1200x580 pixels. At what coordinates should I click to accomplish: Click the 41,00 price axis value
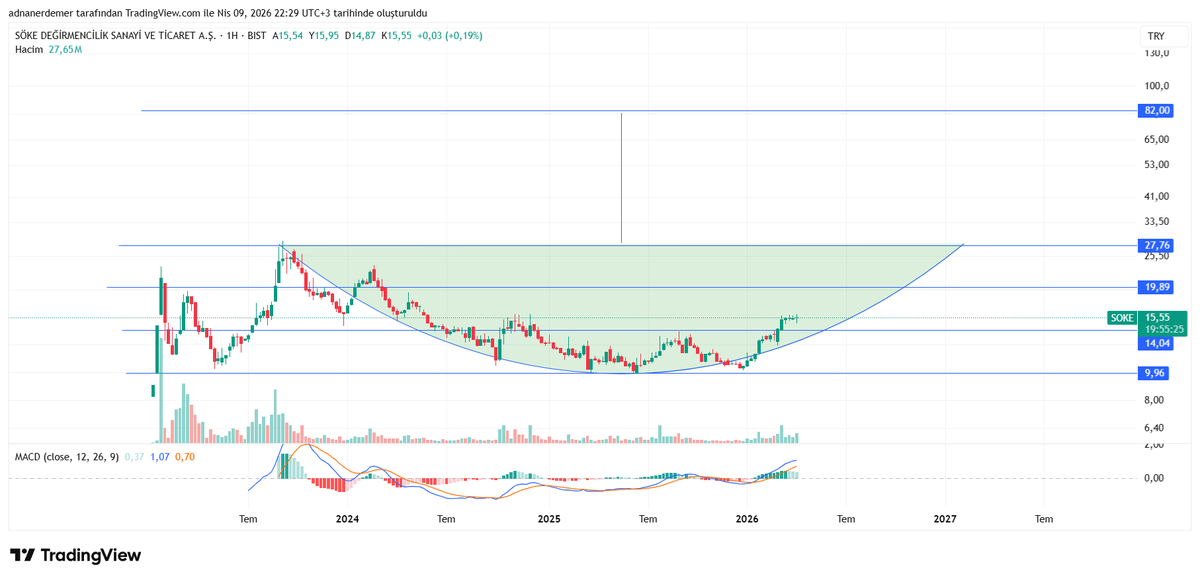point(1157,196)
